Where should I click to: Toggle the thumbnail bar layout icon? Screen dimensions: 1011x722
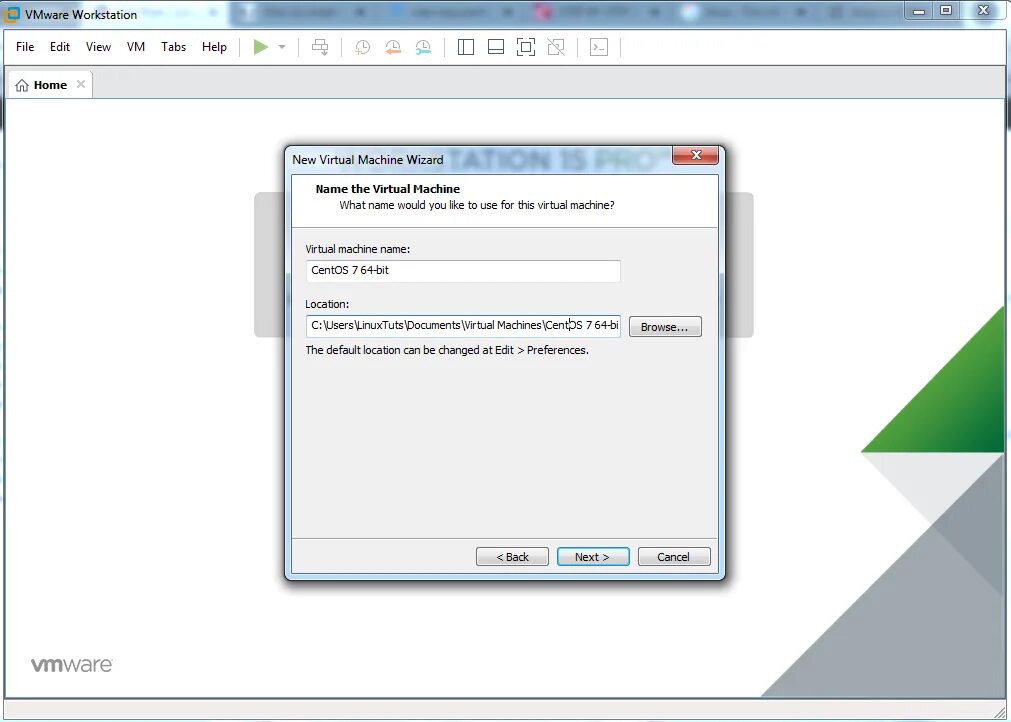click(x=496, y=47)
